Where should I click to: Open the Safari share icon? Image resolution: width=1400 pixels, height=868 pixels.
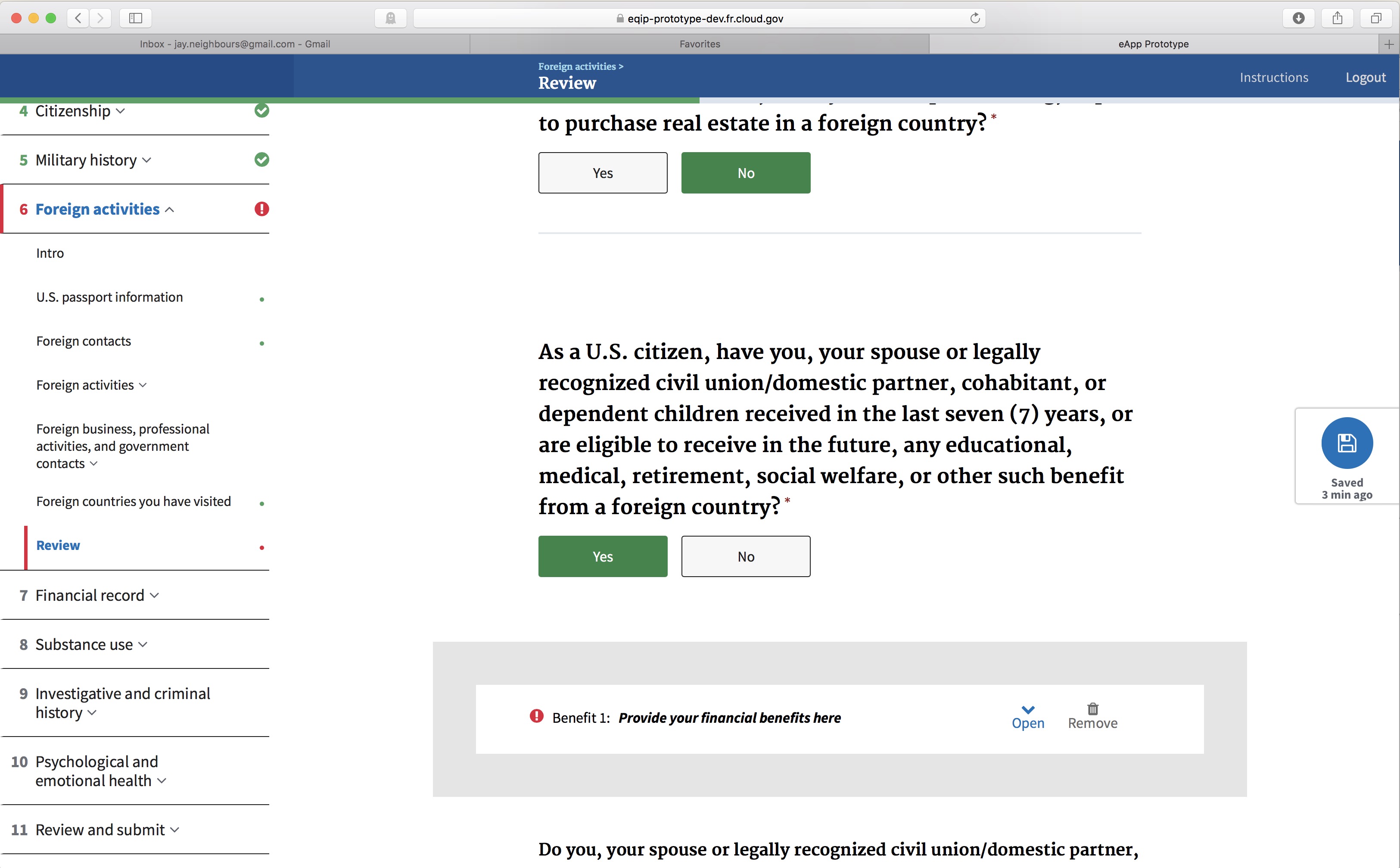coord(1337,19)
